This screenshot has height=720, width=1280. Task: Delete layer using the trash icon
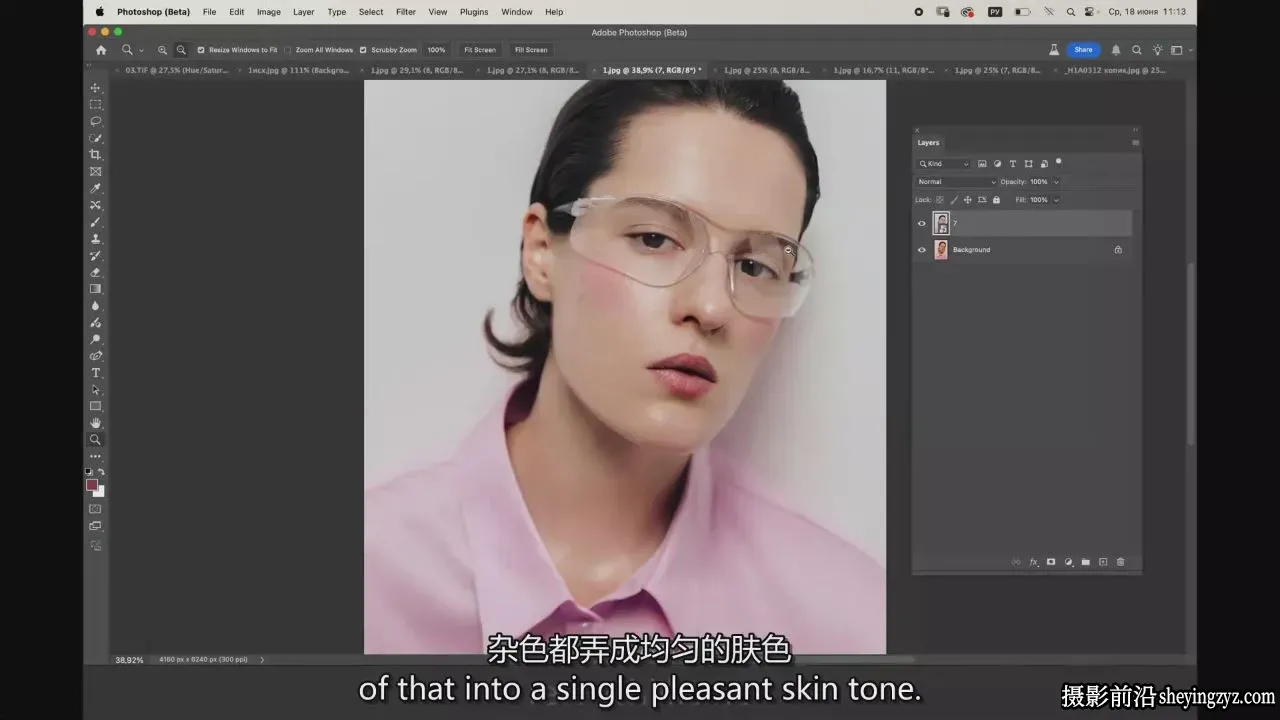click(1120, 562)
